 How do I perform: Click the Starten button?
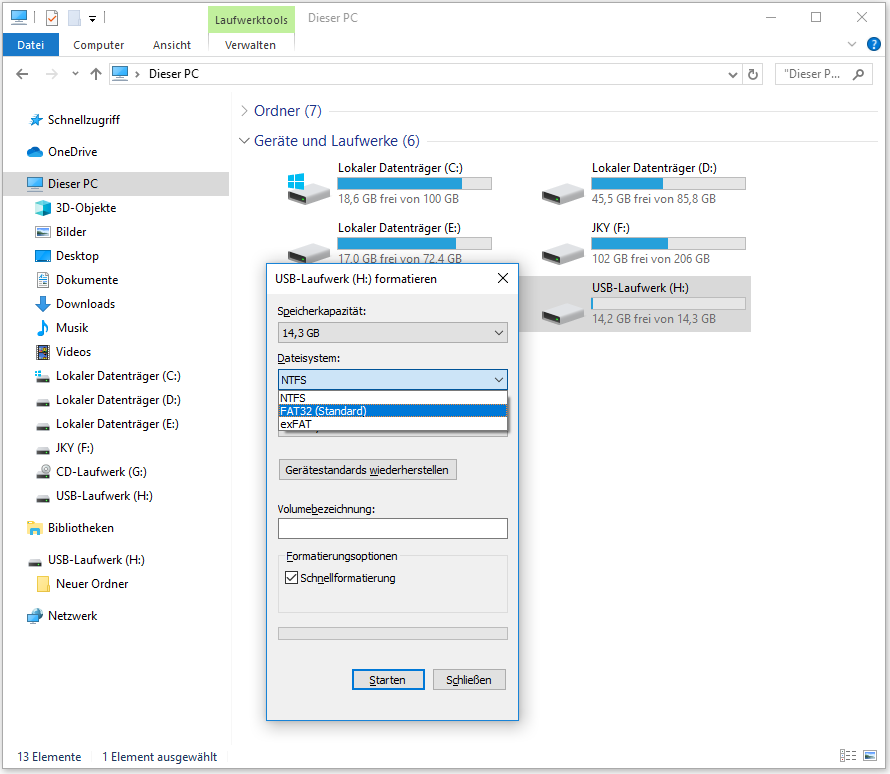tap(388, 680)
